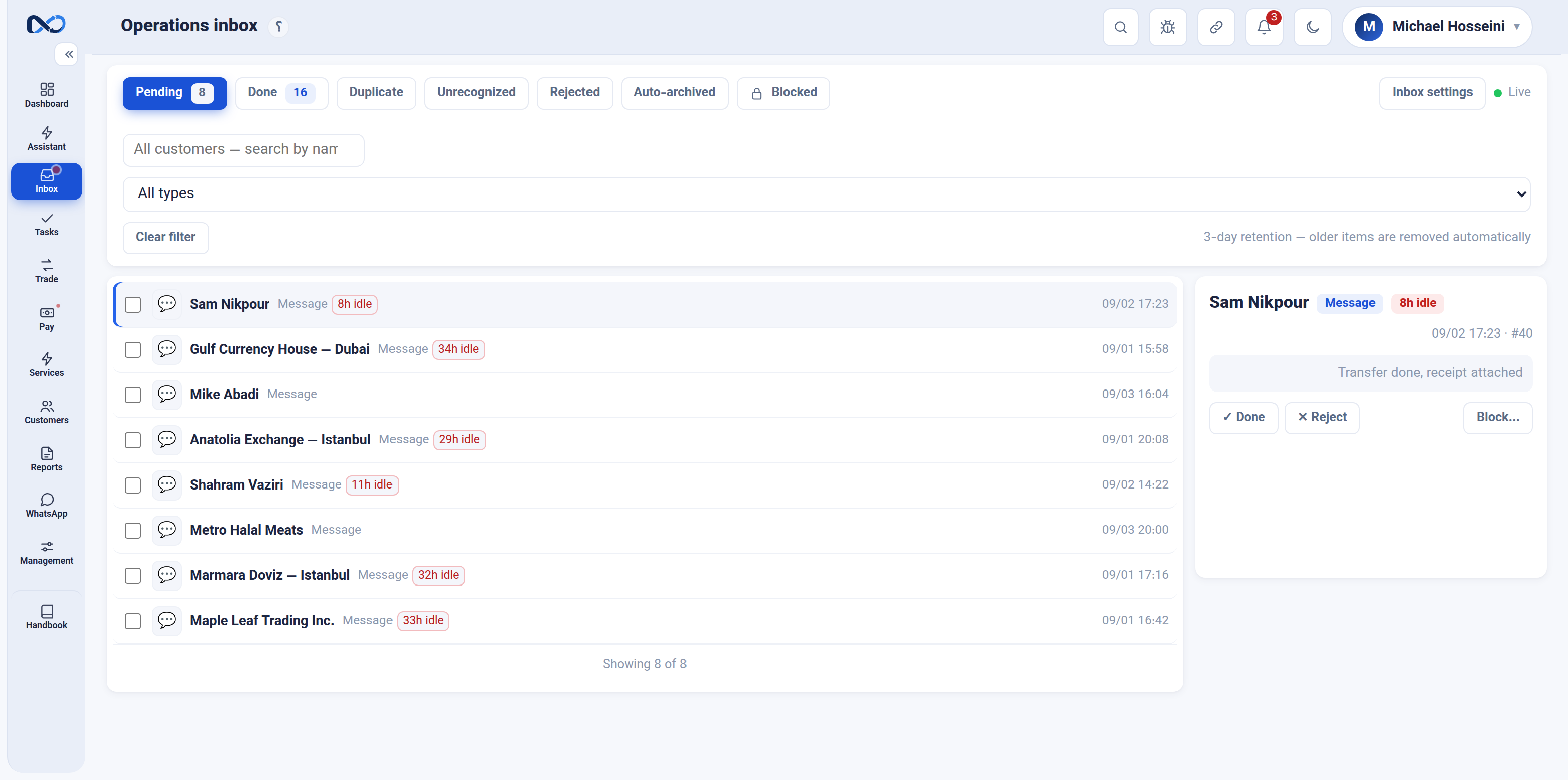Go to Tasks in the sidebar
The width and height of the screenshot is (1568, 780).
coord(46,224)
